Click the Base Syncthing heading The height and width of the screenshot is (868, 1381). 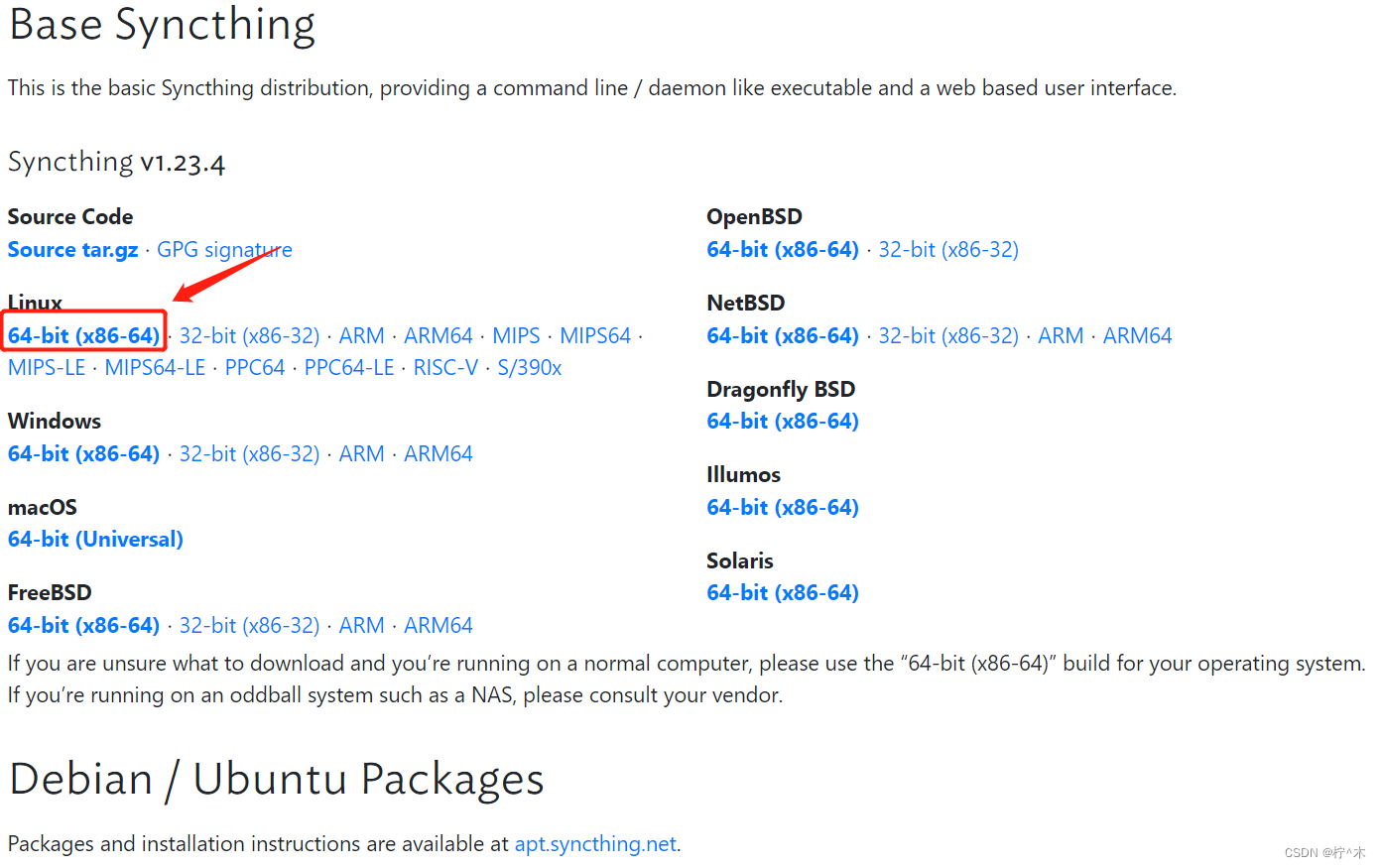(162, 25)
